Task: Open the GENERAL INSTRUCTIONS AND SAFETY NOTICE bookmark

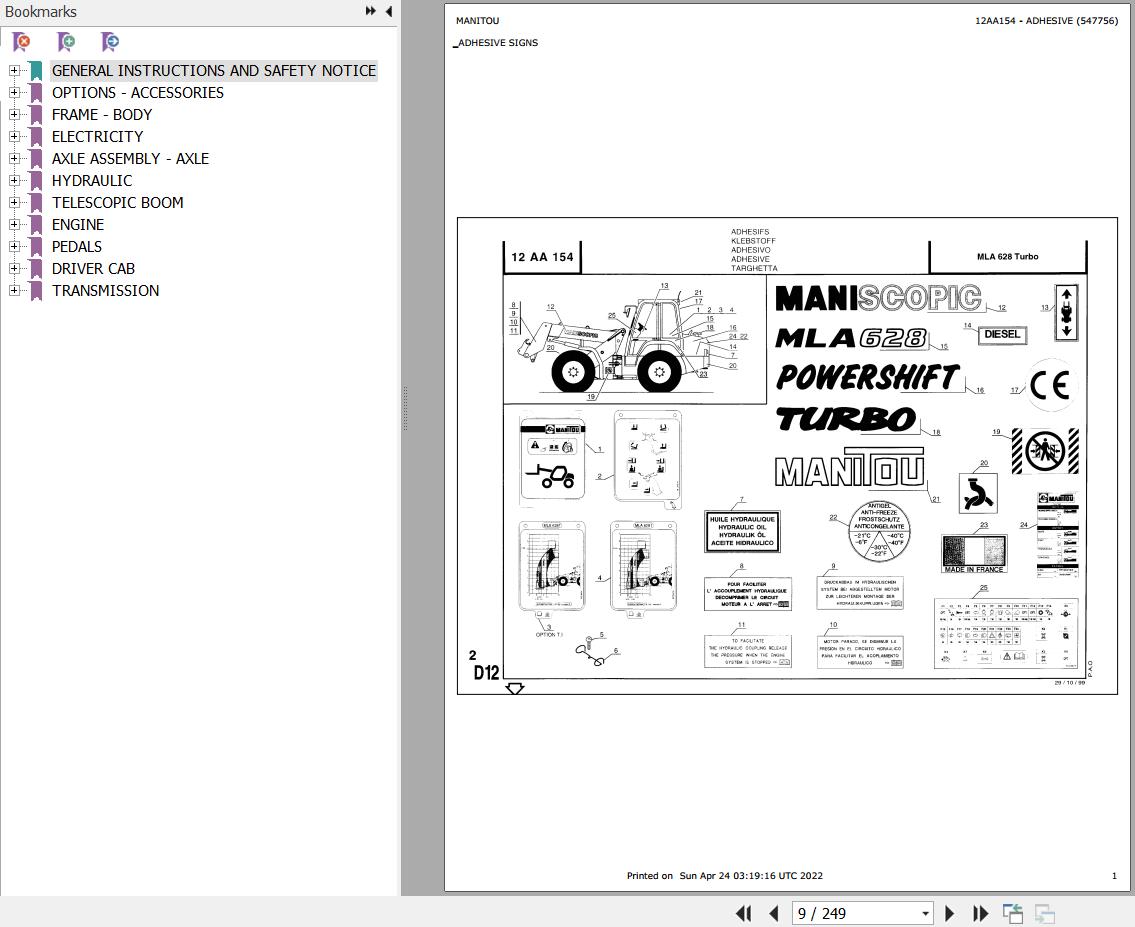Action: click(x=214, y=70)
